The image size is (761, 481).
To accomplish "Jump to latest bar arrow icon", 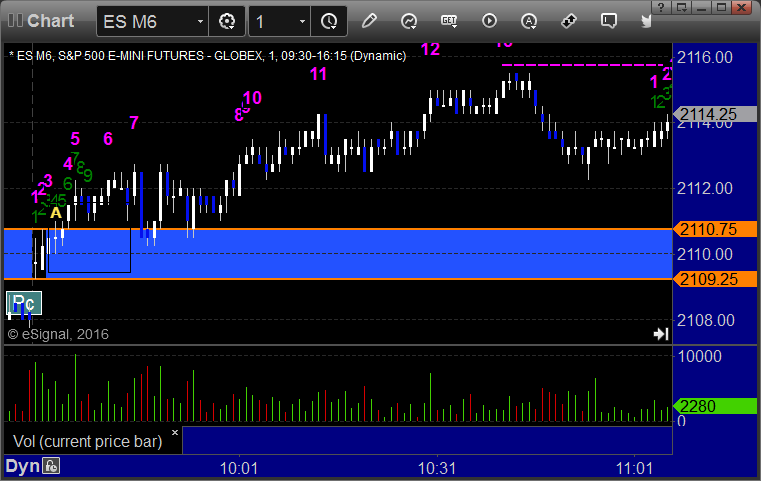I will pos(661,334).
